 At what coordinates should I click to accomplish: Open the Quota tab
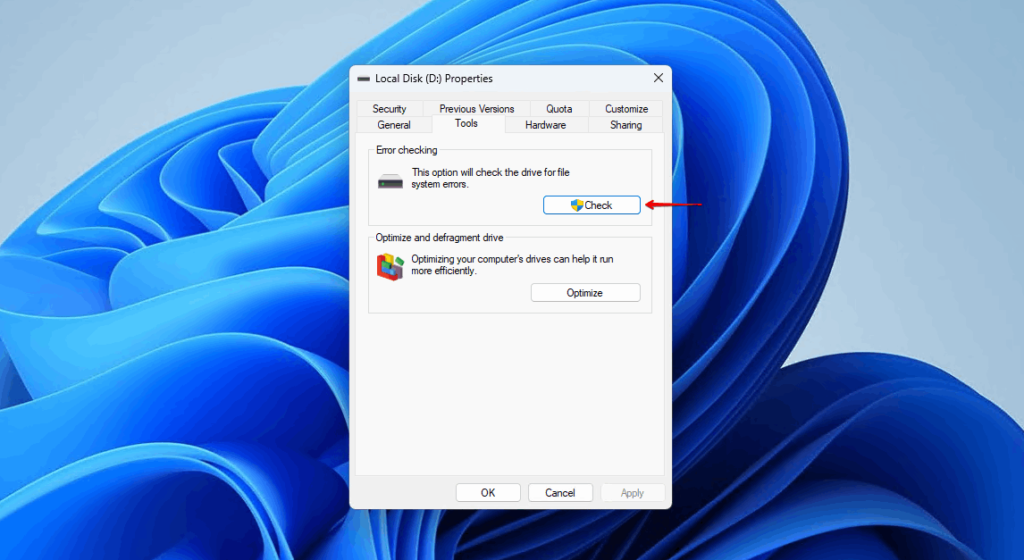tap(559, 108)
